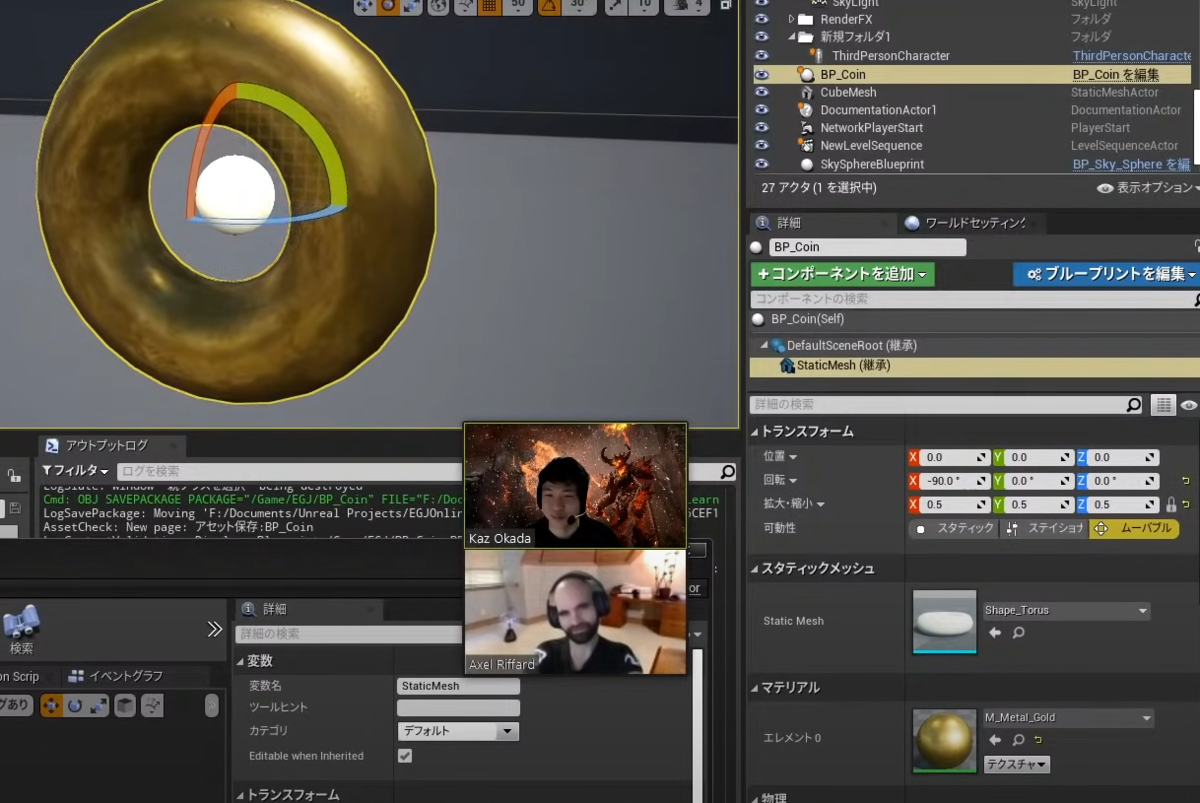Open the カテゴリ デフォルト combo box
1200x803 pixels.
point(458,731)
